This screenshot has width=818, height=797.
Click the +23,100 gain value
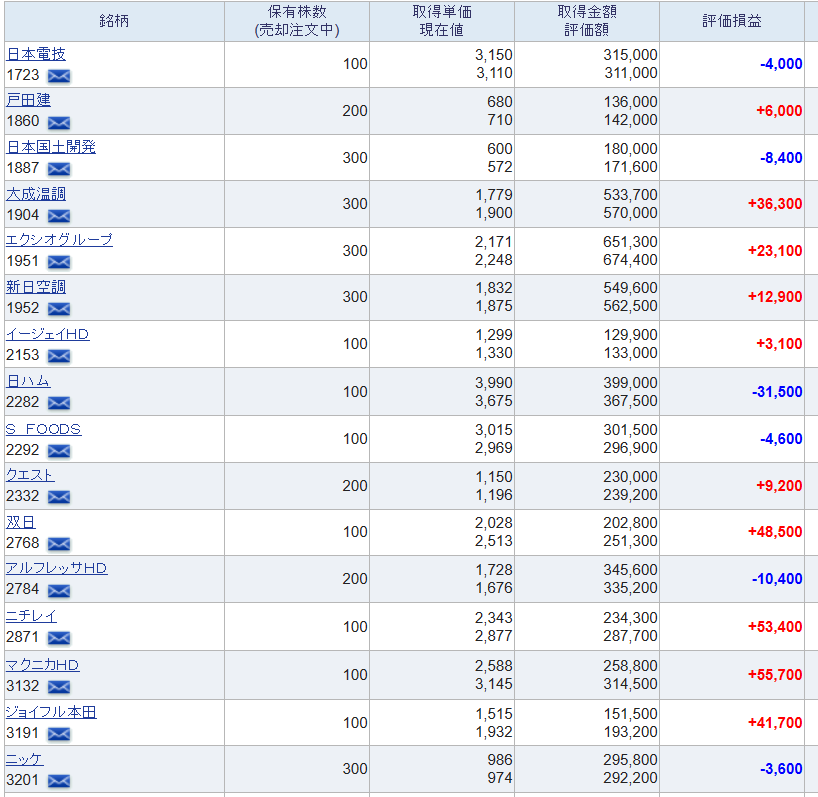click(x=775, y=251)
